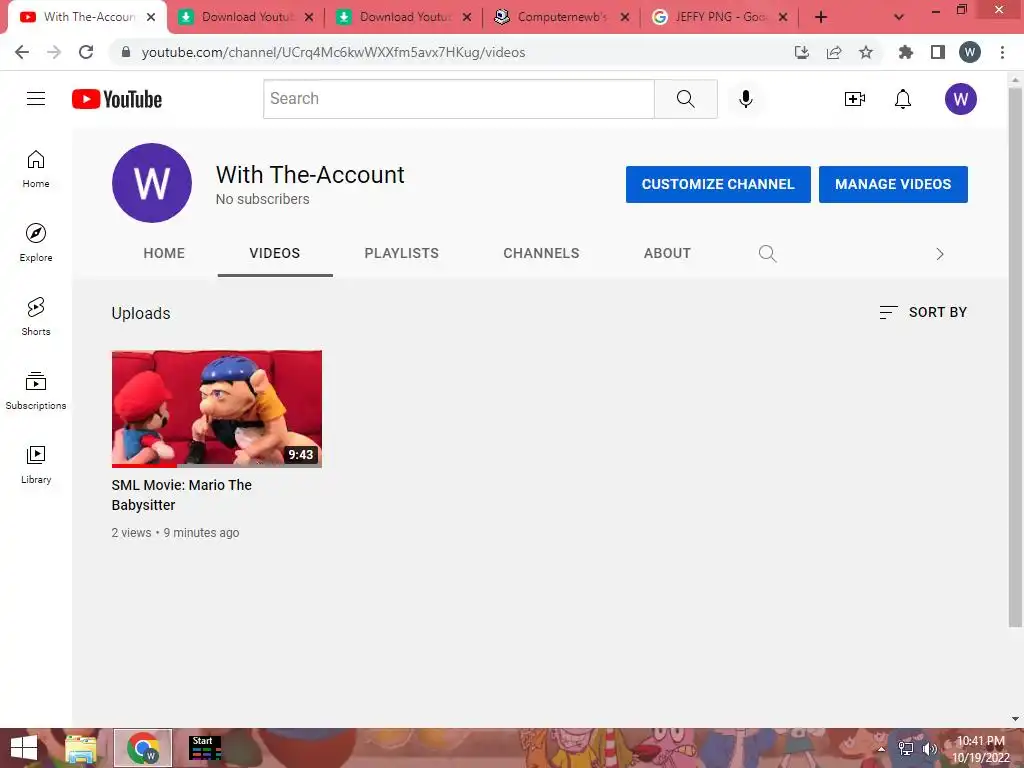
Task: Reload the page
Action: click(x=86, y=52)
